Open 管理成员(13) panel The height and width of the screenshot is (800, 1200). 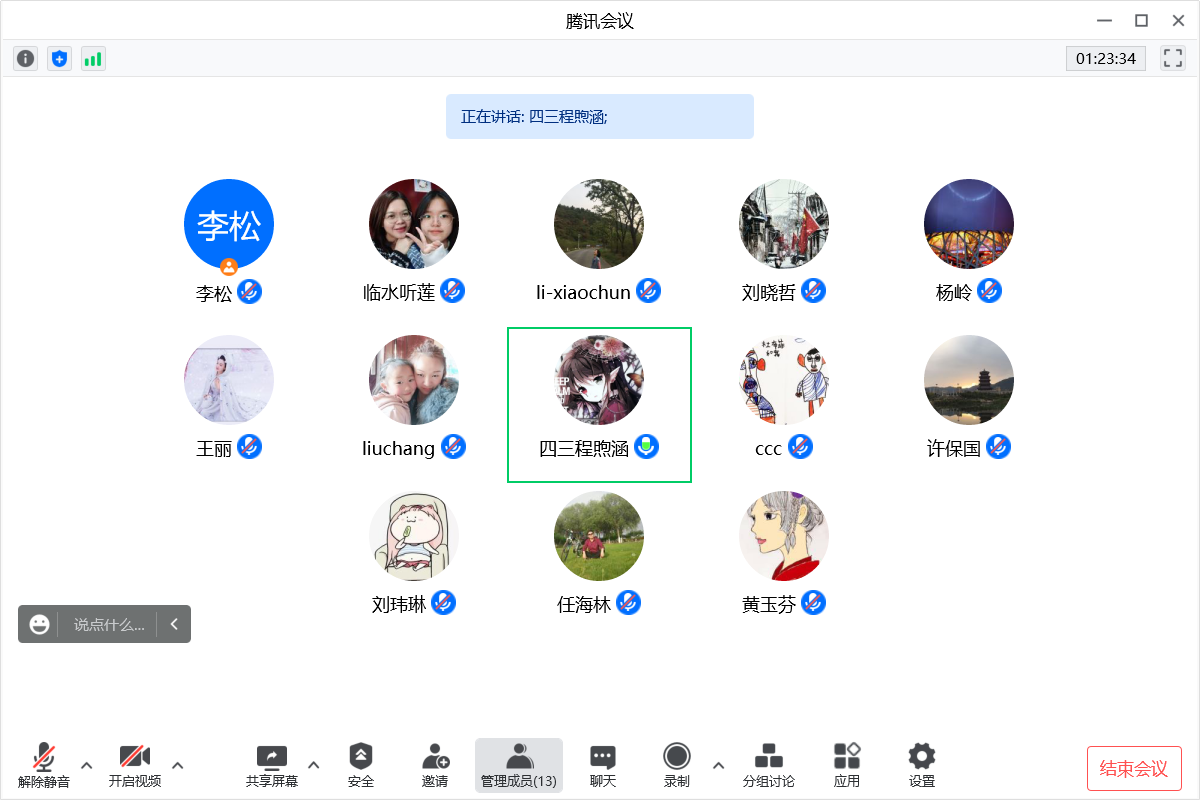[x=519, y=766]
